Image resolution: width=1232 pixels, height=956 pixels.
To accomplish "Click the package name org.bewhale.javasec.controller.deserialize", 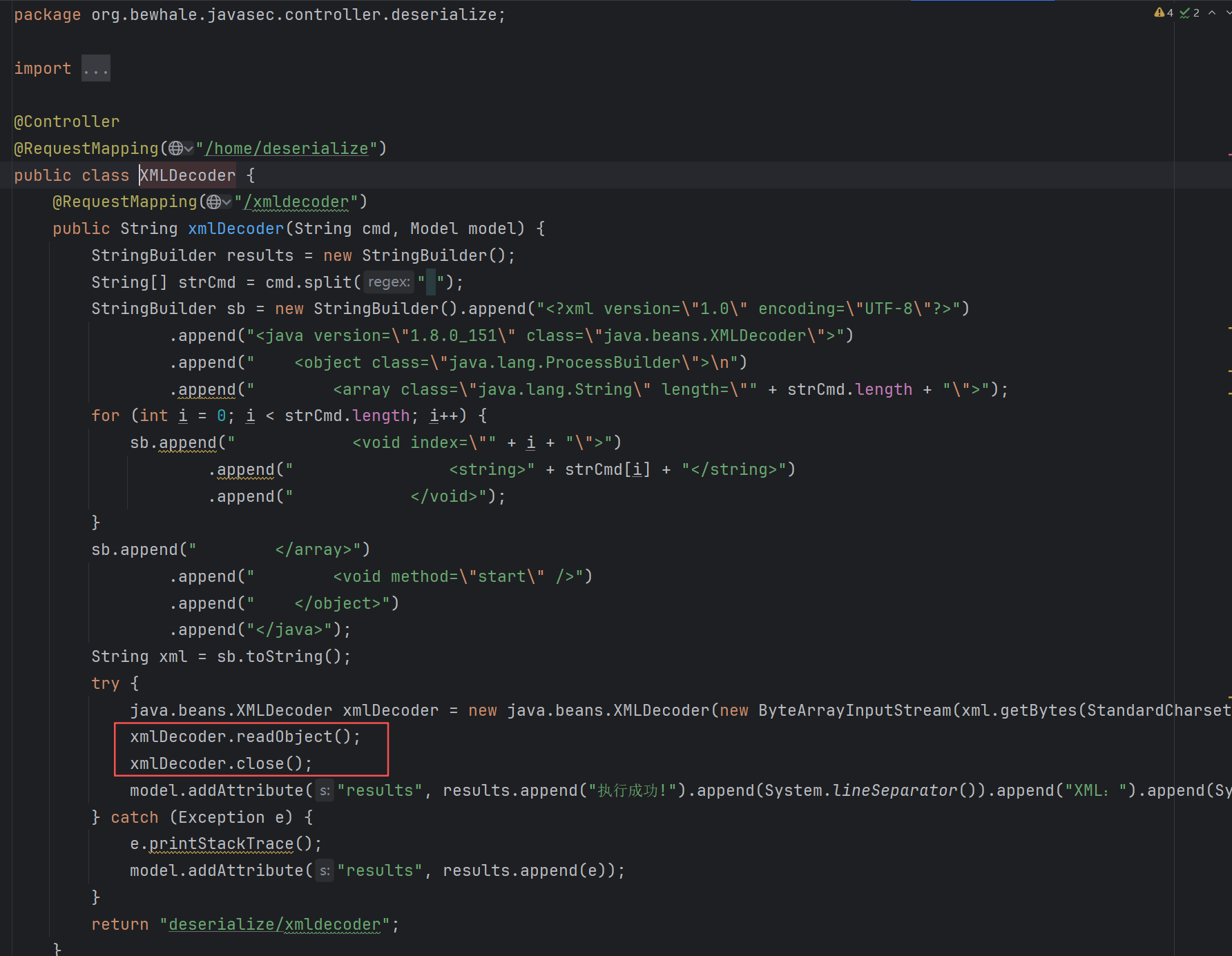I will [294, 14].
